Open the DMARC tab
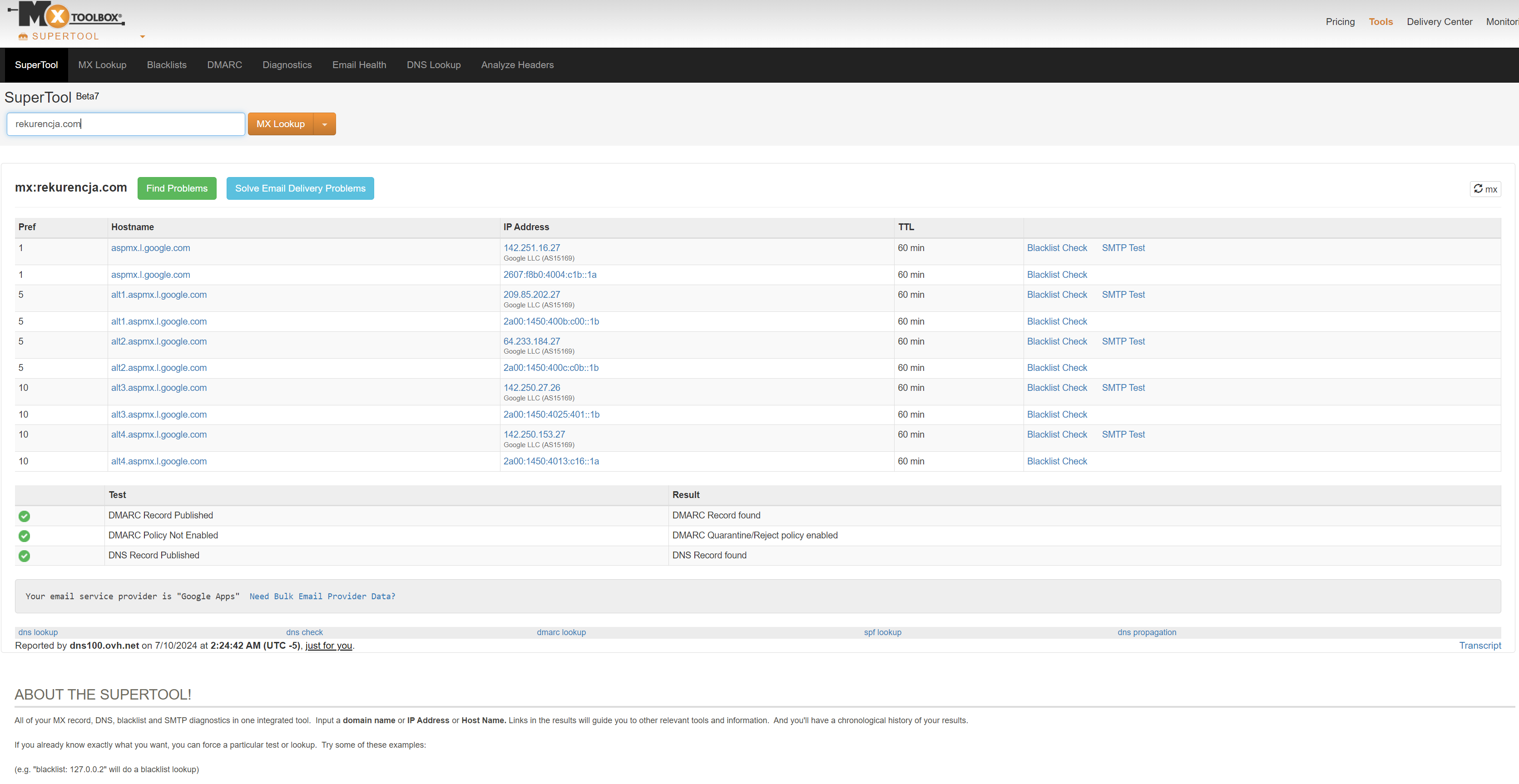This screenshot has height=784, width=1519. (x=224, y=65)
